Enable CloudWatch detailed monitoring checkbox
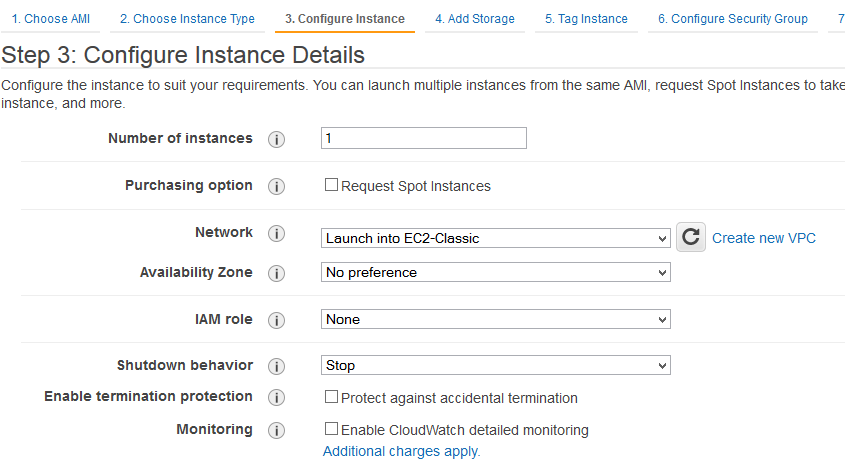Image resolution: width=845 pixels, height=466 pixels. [331, 429]
